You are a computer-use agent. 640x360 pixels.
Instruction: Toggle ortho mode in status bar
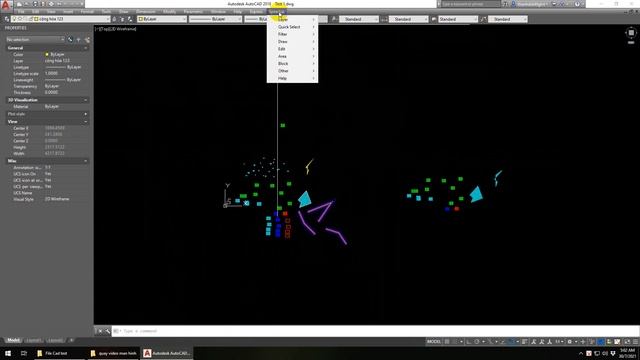tap(469, 342)
